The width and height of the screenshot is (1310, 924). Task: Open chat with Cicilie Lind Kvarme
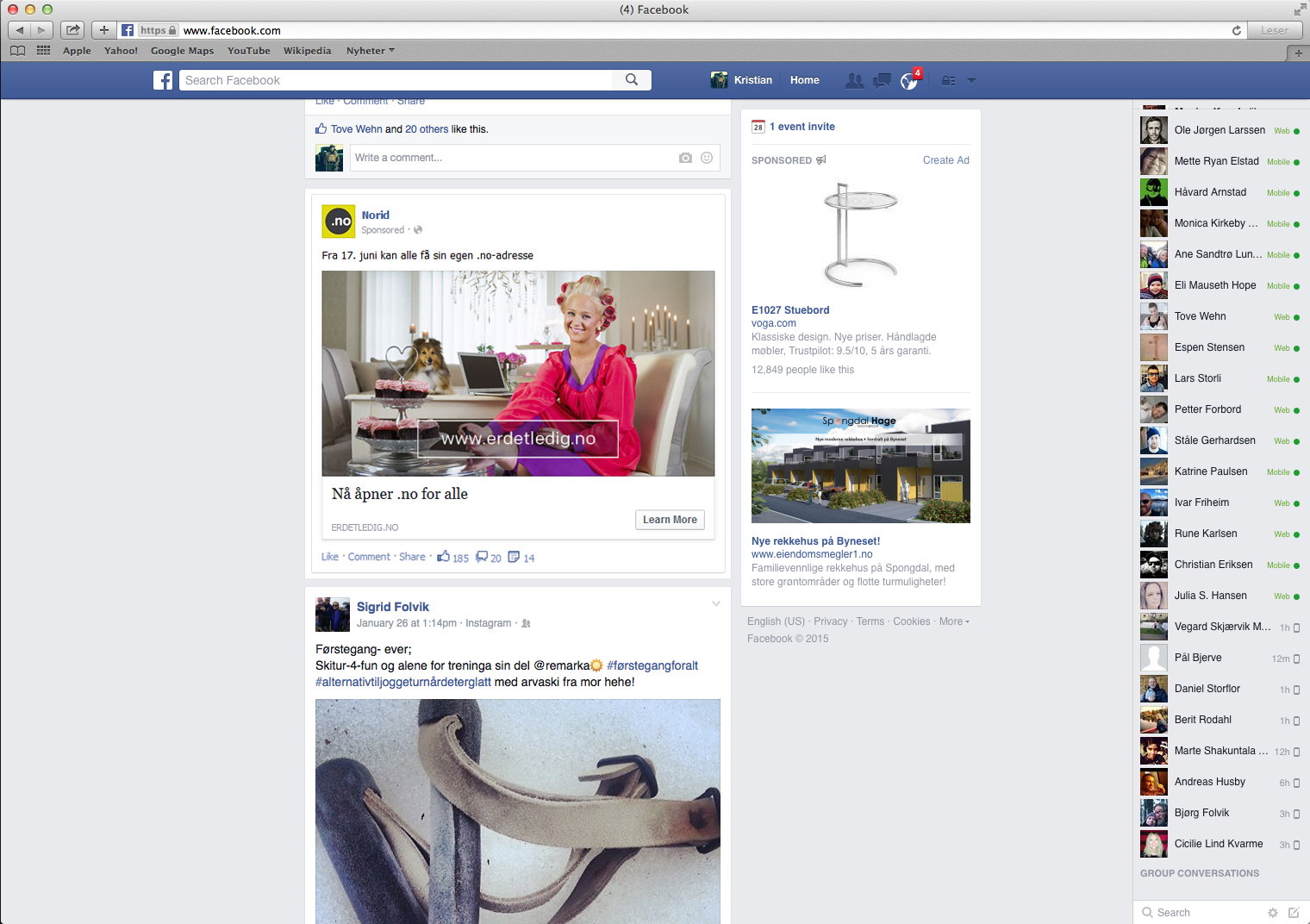(x=1220, y=844)
